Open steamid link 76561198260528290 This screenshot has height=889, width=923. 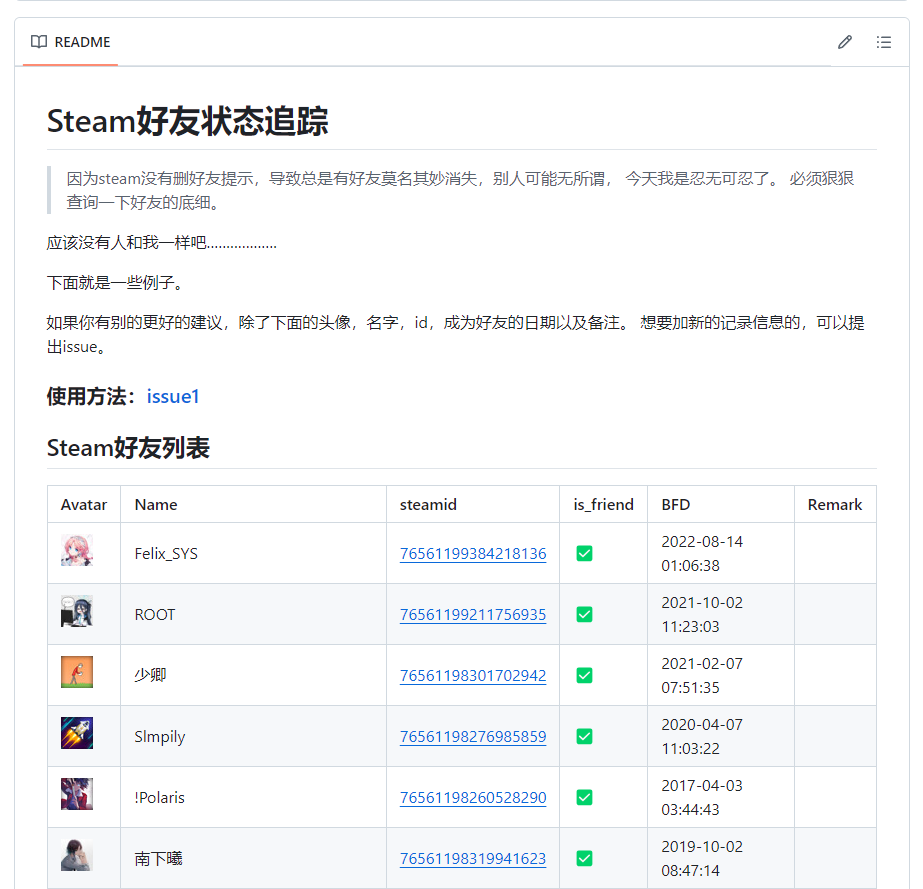pyautogui.click(x=473, y=797)
